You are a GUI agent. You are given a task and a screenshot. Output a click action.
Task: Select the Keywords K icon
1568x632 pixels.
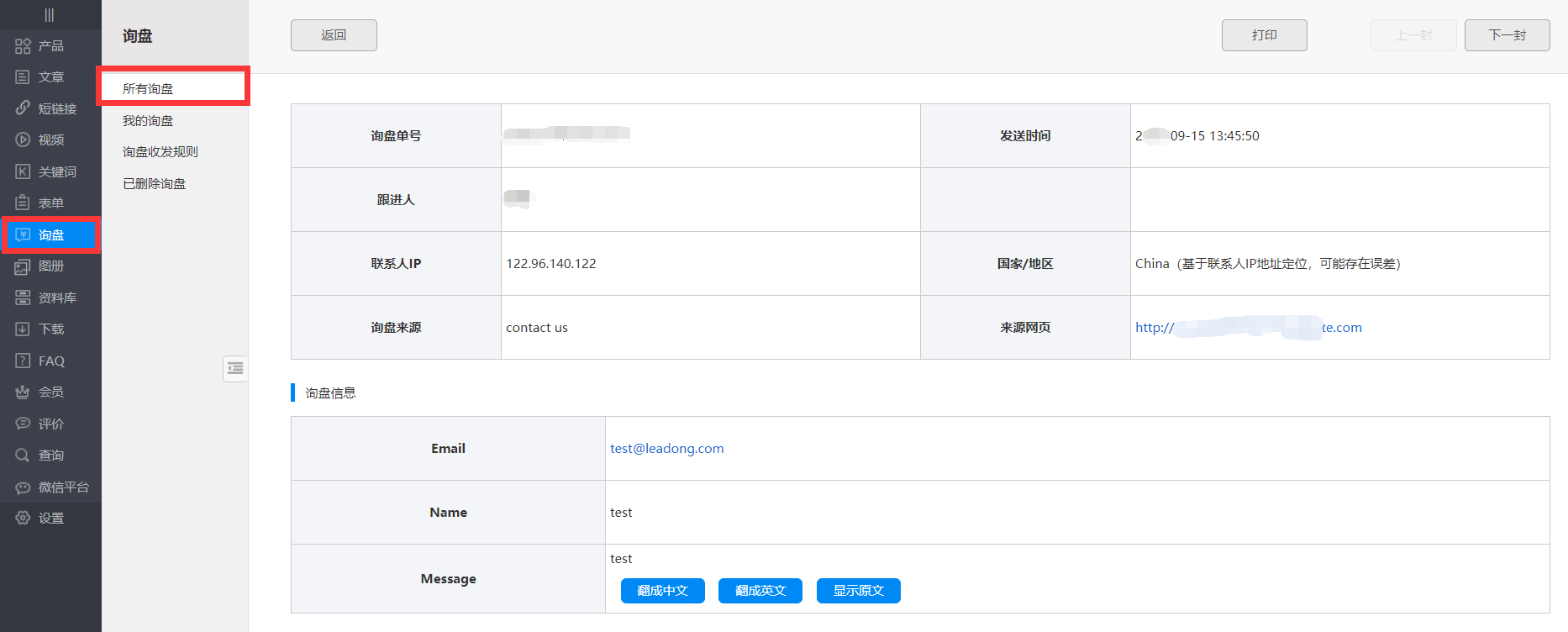click(x=23, y=171)
